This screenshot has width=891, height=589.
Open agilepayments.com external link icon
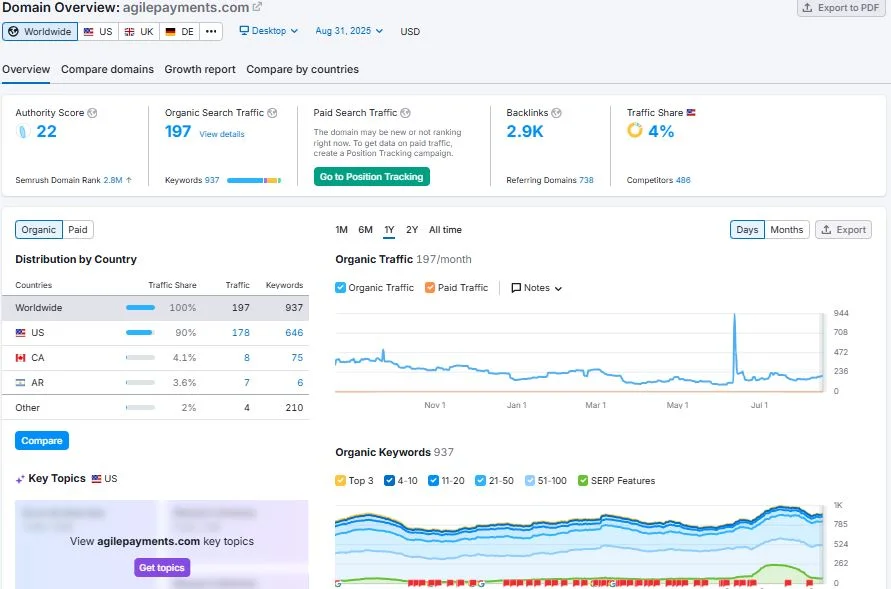tap(257, 7)
